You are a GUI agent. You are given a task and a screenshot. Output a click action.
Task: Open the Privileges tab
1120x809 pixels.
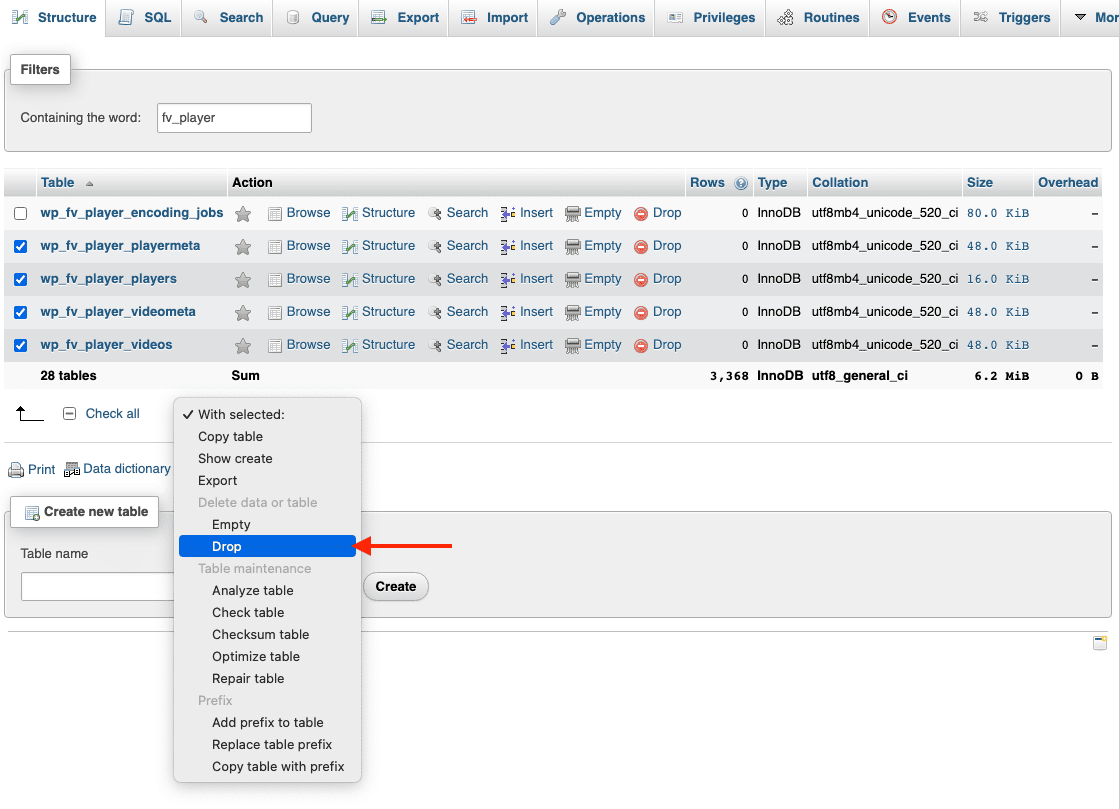pos(710,17)
